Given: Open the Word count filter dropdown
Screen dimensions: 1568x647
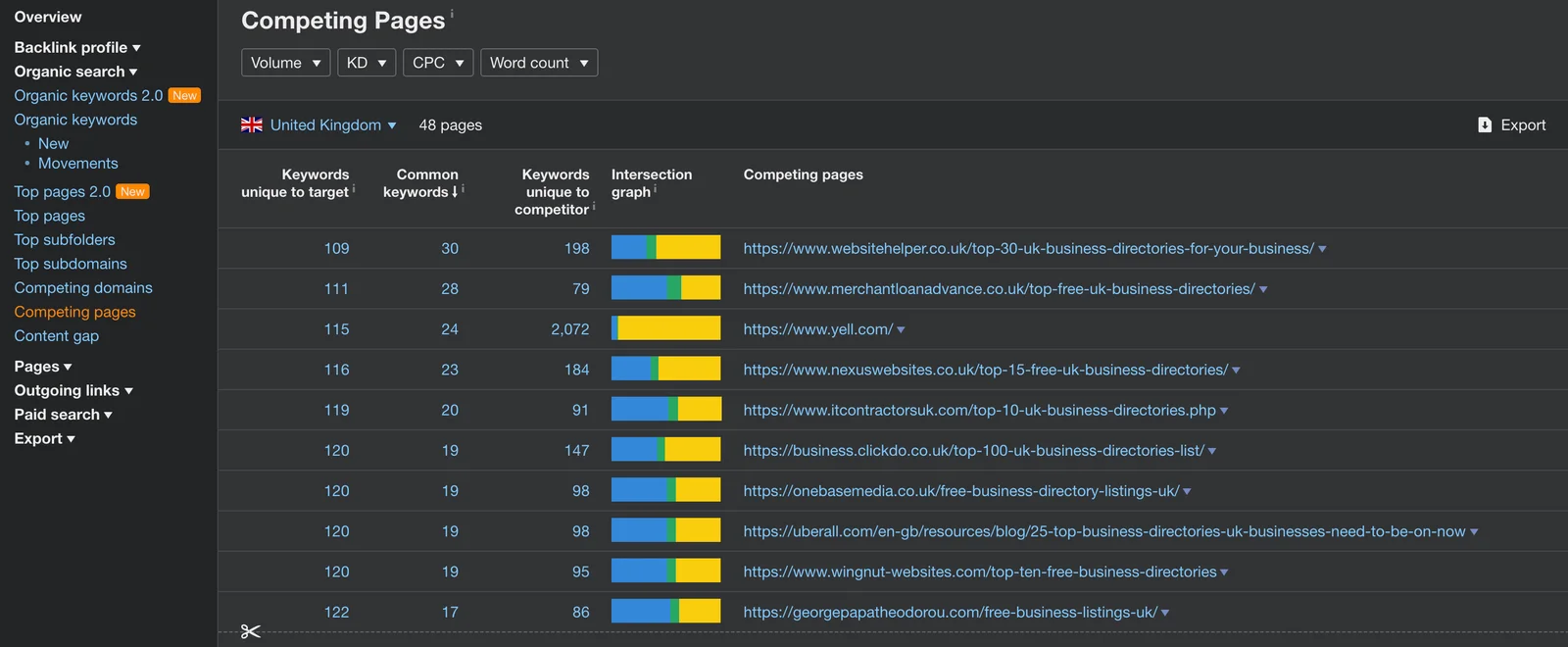Looking at the screenshot, I should point(539,63).
